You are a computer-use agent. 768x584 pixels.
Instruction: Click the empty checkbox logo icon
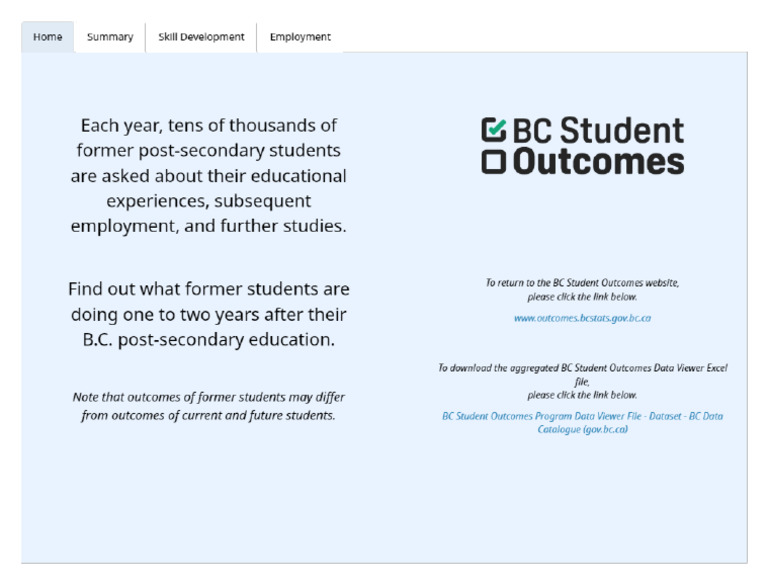click(493, 162)
